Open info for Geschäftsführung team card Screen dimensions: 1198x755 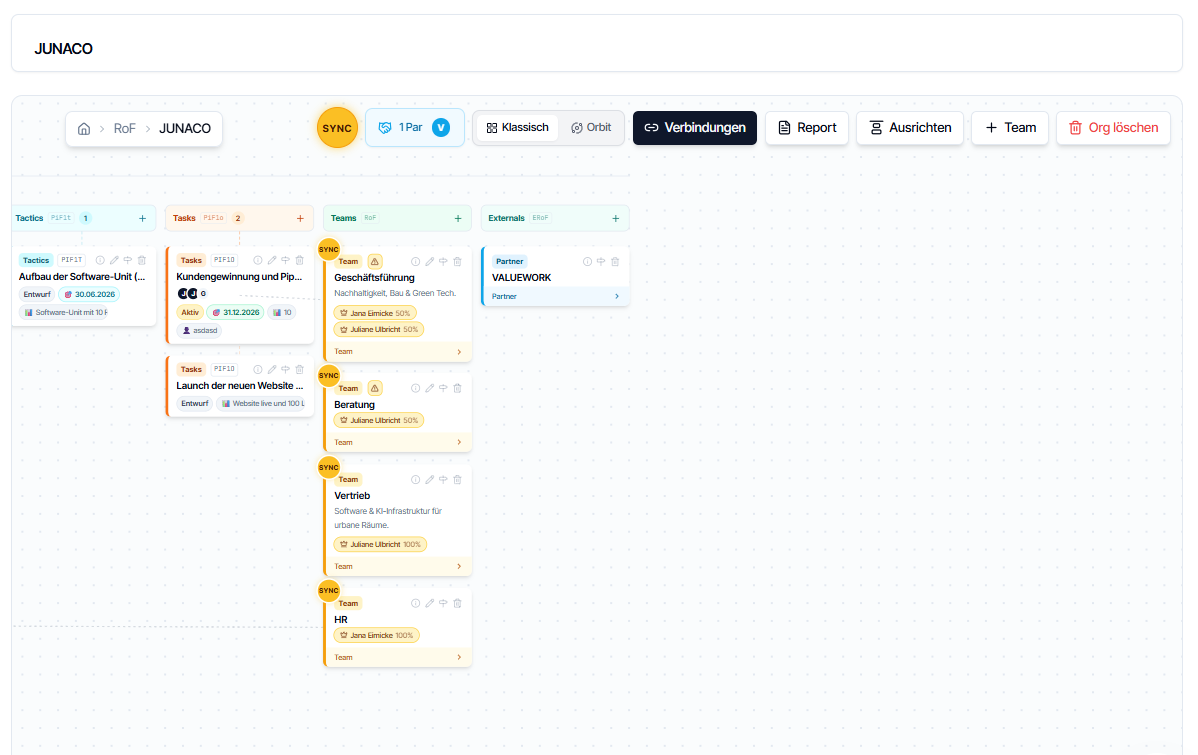tap(416, 261)
